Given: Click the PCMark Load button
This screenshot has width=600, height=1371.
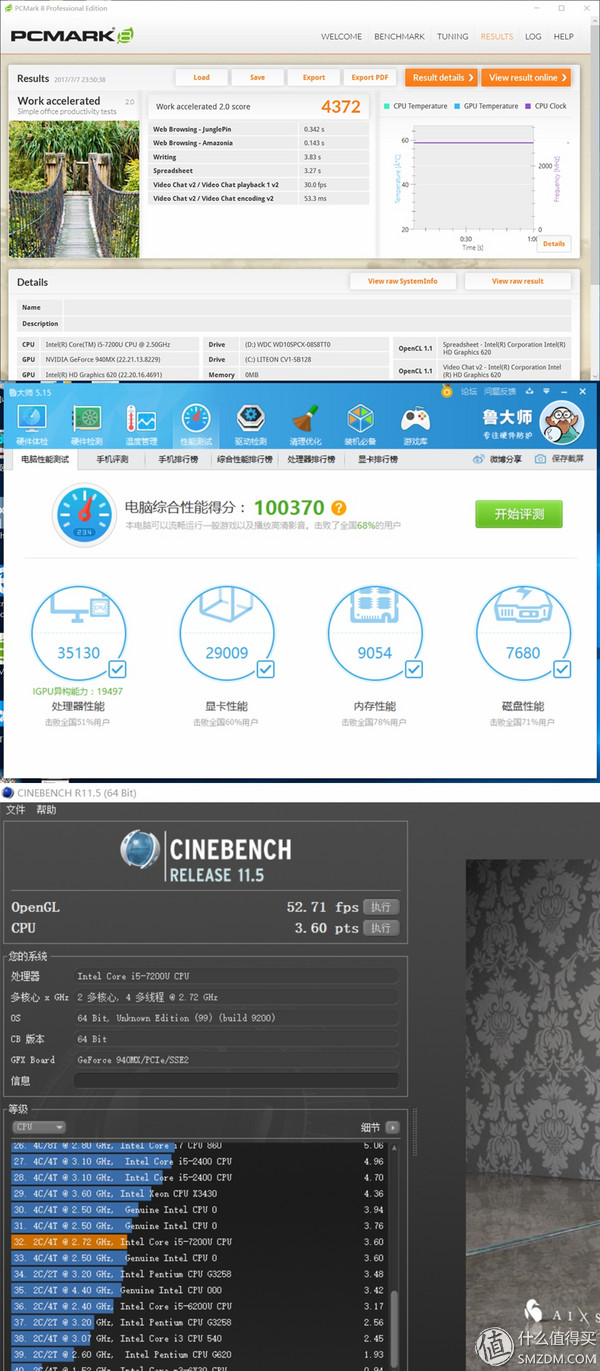Looking at the screenshot, I should pos(201,77).
